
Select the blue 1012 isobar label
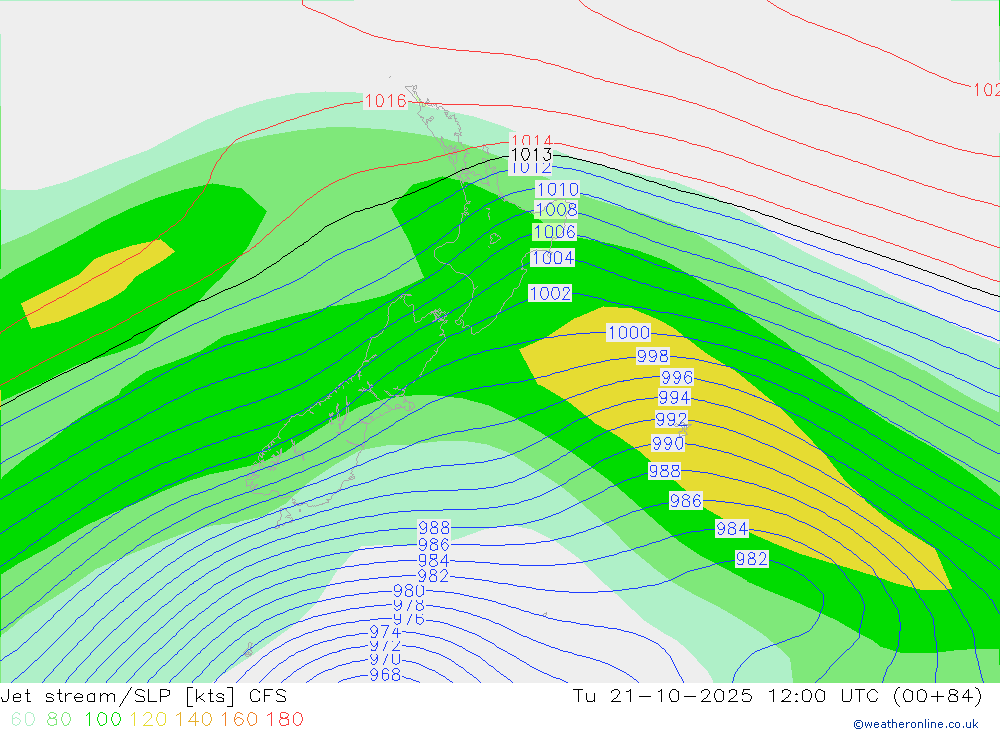click(x=531, y=167)
